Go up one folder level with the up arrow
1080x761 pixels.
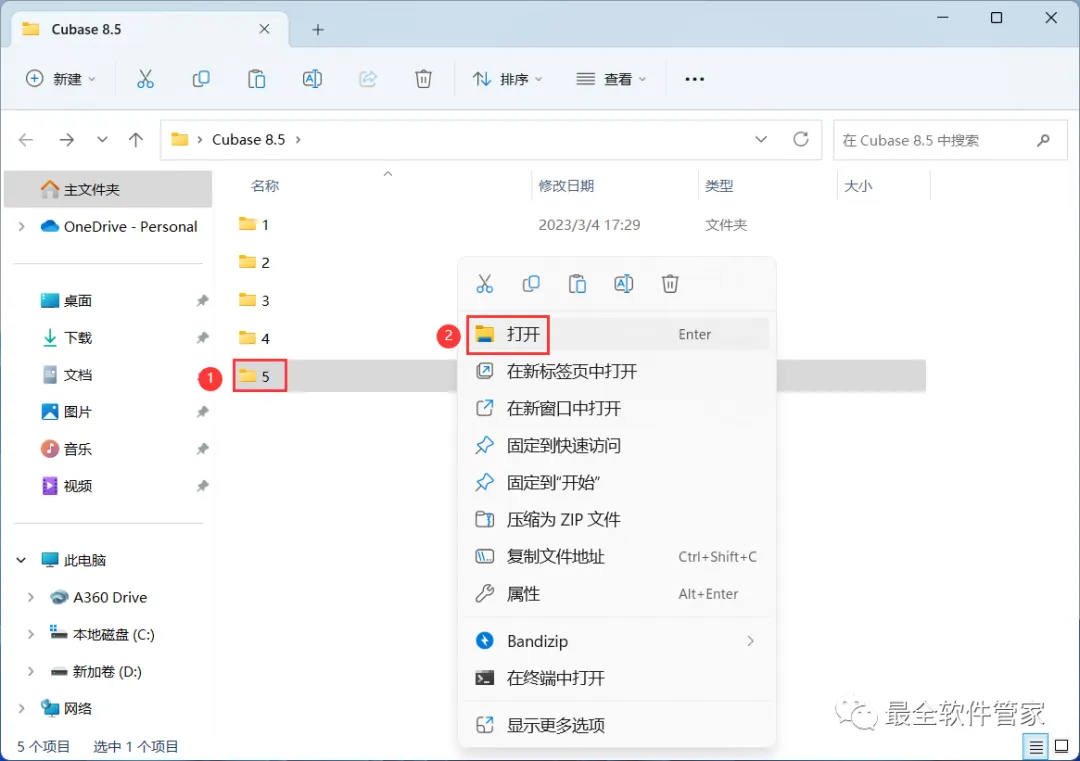(x=136, y=140)
